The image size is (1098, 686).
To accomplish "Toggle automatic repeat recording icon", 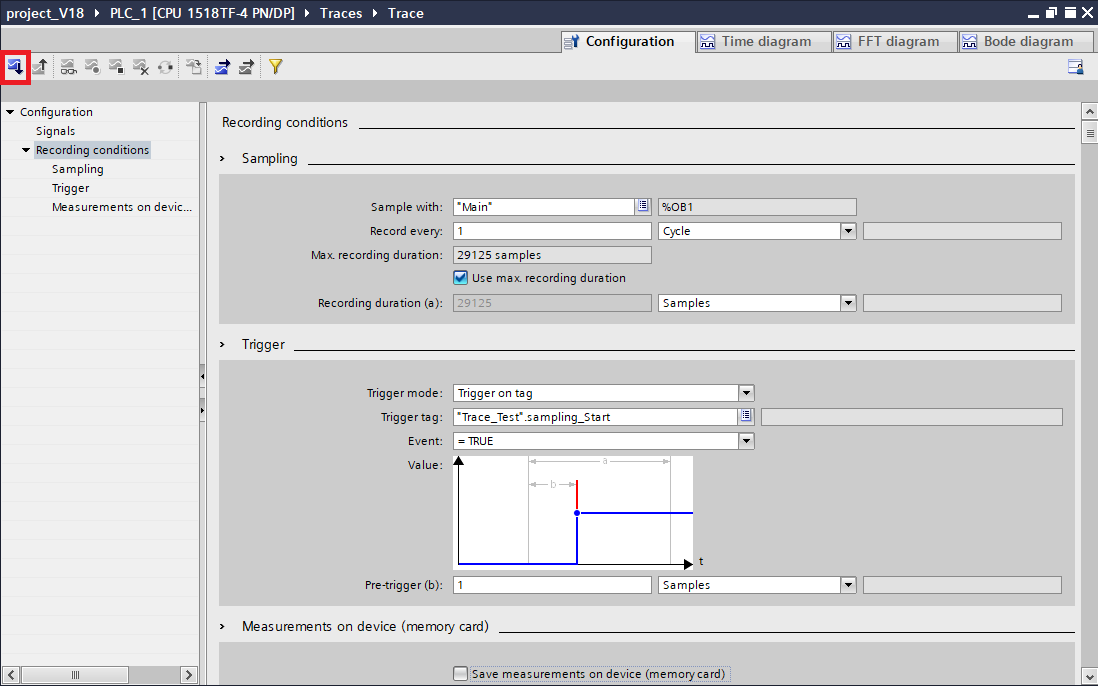I will pos(165,67).
